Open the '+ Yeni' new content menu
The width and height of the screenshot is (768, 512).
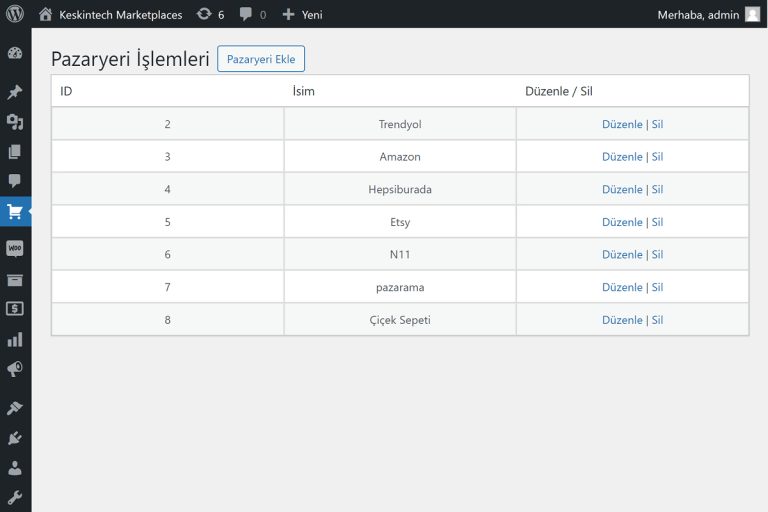(301, 14)
